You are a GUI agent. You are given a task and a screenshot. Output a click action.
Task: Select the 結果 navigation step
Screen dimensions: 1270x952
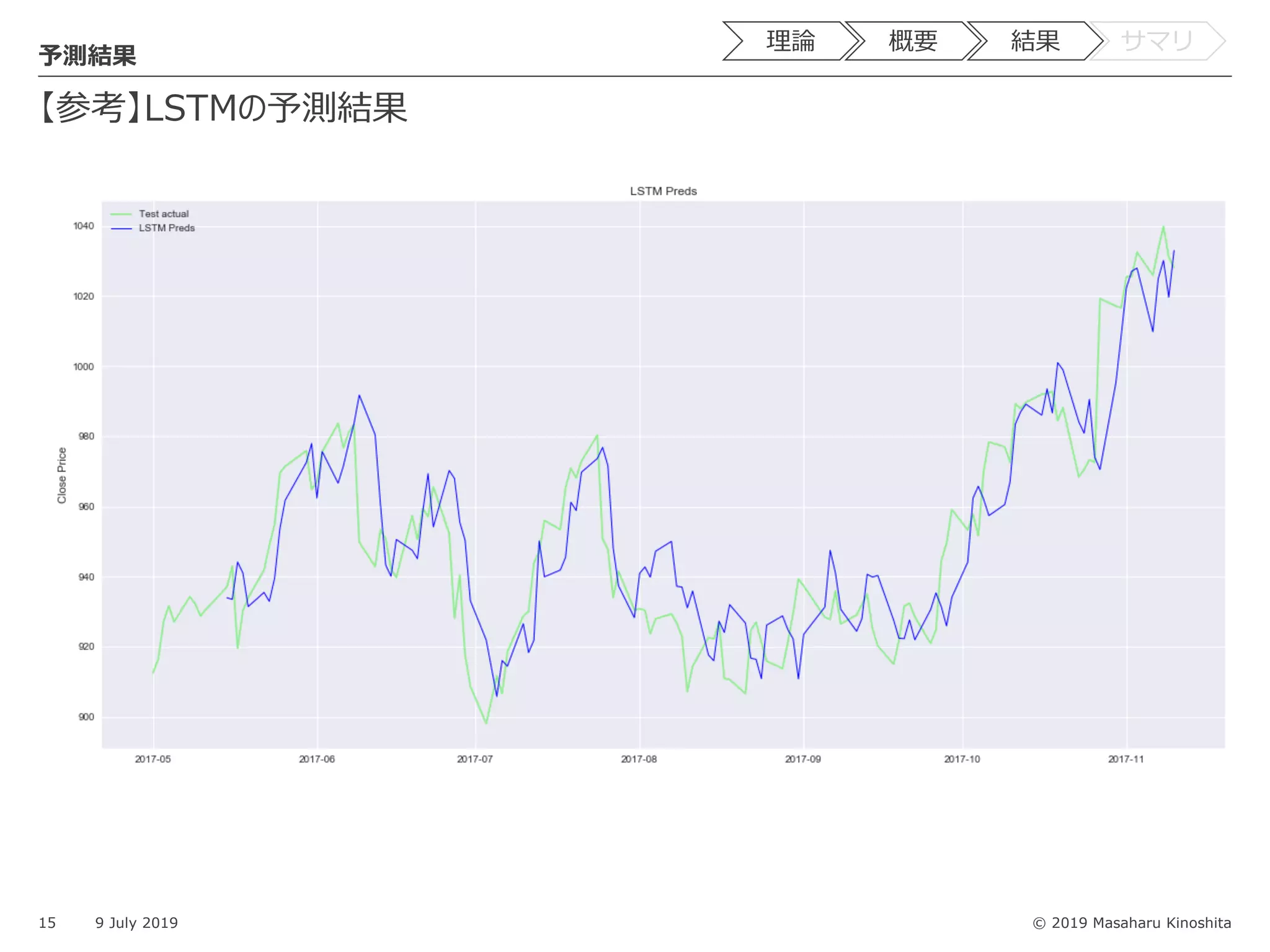pyautogui.click(x=1035, y=41)
